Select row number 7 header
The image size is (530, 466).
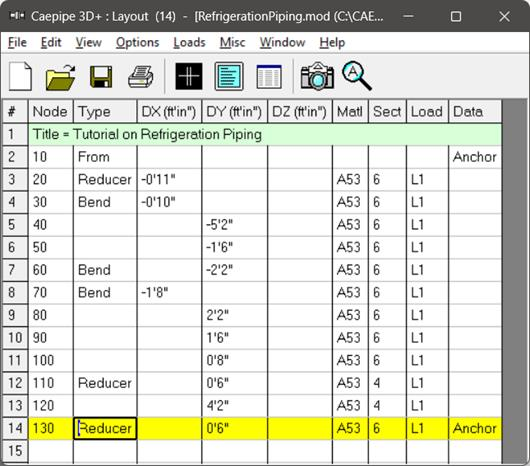coord(15,270)
